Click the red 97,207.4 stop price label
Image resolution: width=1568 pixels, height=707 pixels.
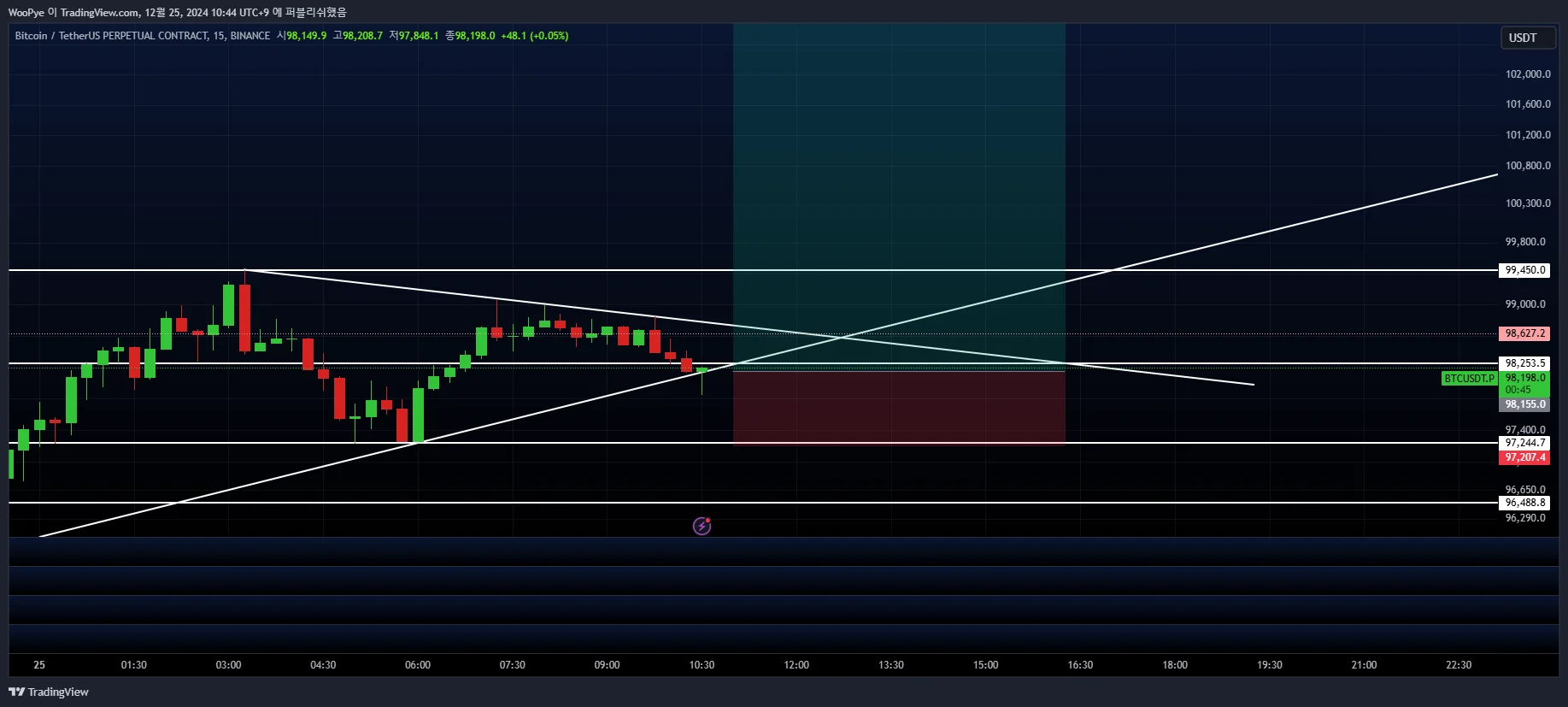point(1525,457)
